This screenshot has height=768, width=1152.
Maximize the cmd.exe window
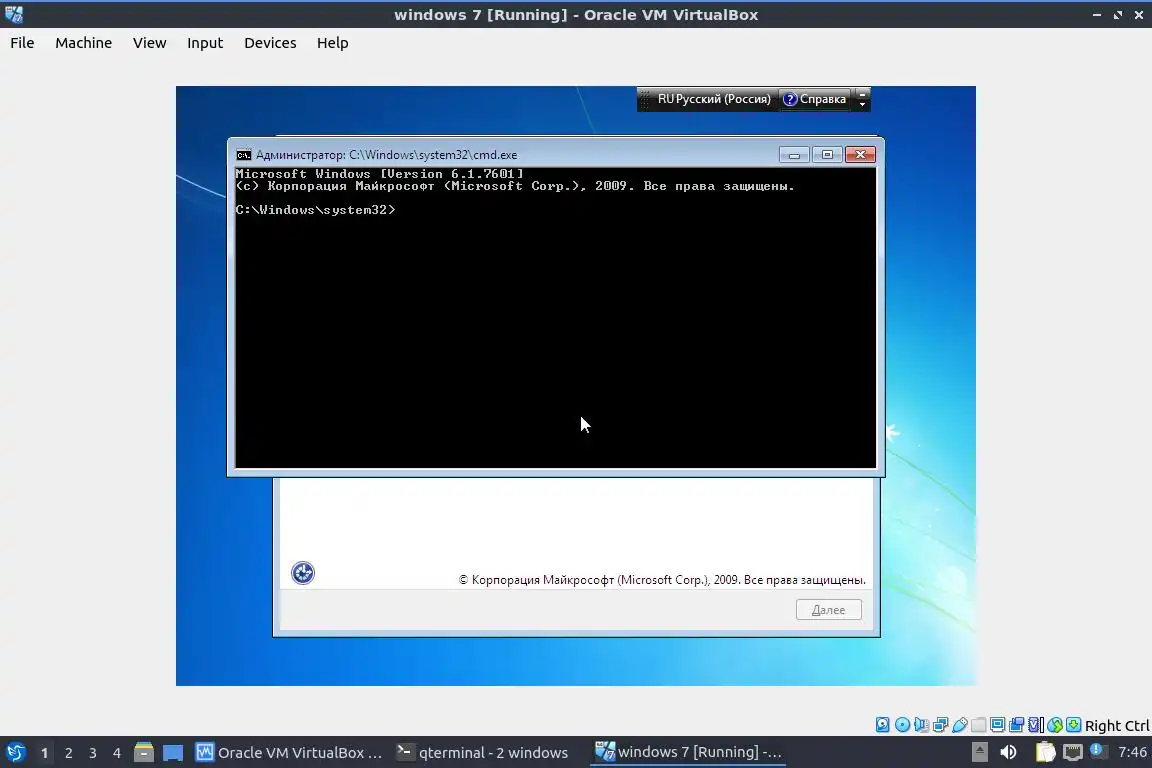tap(827, 154)
